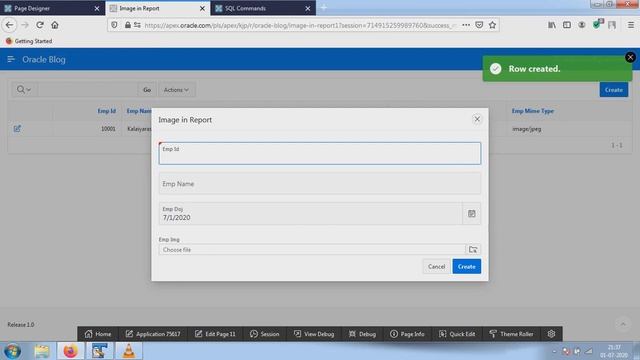Click the Go search button
Screen dimensions: 640x360
pos(147,89)
